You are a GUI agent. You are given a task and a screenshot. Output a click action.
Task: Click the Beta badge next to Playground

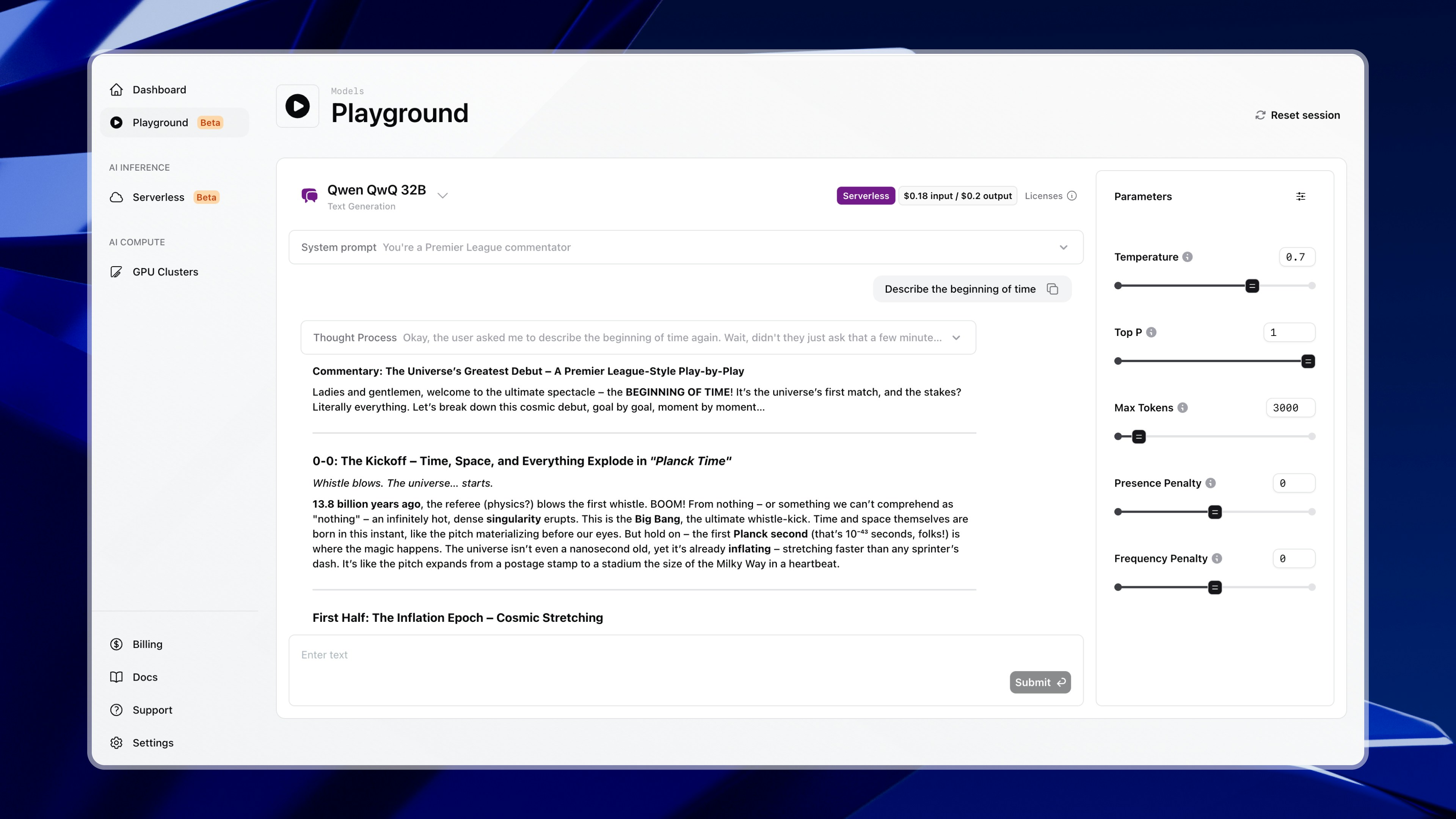(210, 122)
